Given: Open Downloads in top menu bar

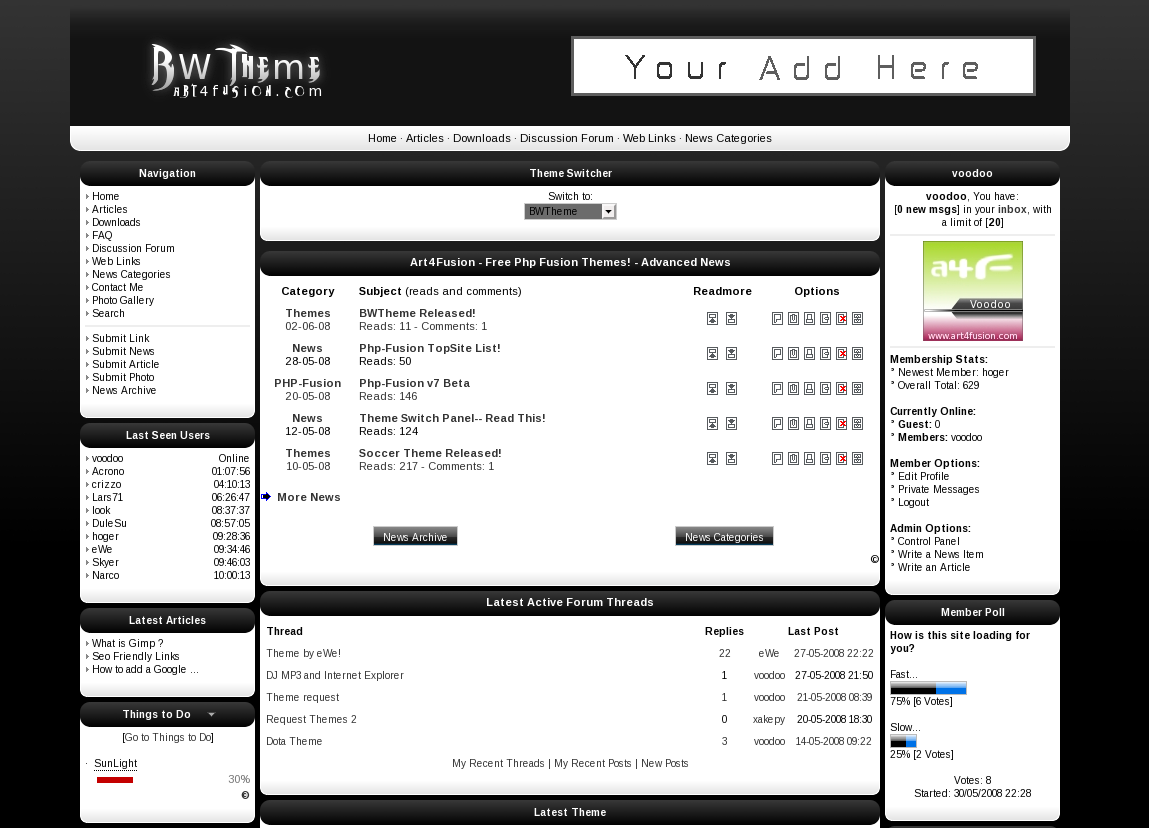Looking at the screenshot, I should tap(481, 138).
